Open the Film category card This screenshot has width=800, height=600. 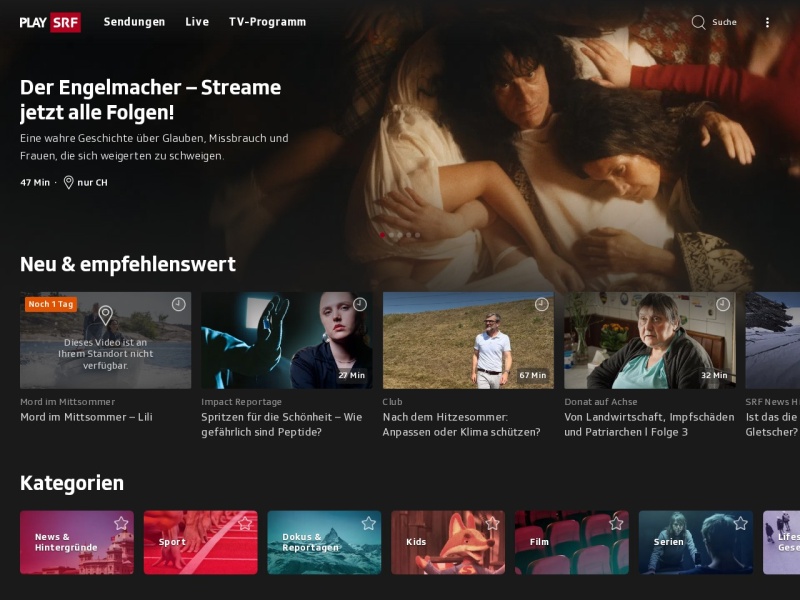tap(572, 542)
